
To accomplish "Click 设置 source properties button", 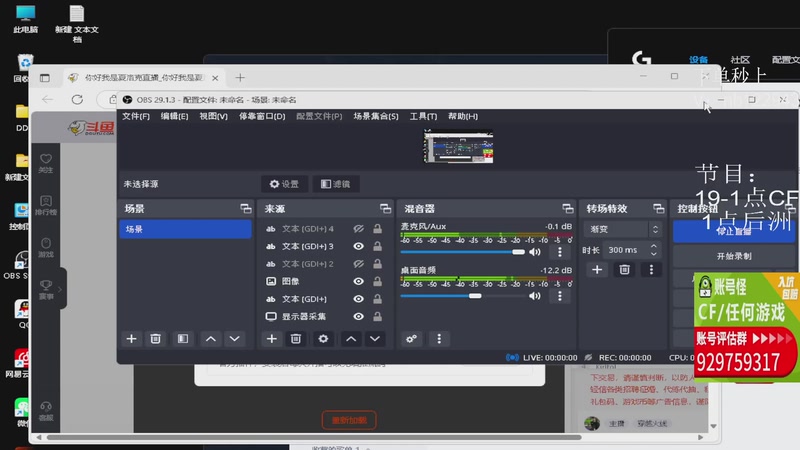I will pos(284,184).
